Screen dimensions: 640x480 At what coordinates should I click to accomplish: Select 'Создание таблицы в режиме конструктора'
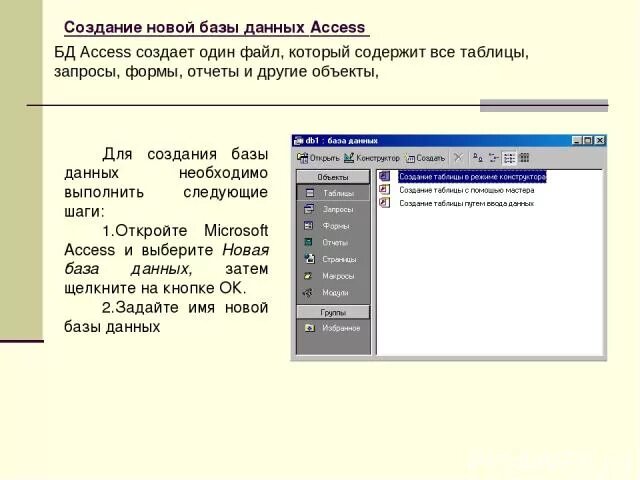click(472, 177)
